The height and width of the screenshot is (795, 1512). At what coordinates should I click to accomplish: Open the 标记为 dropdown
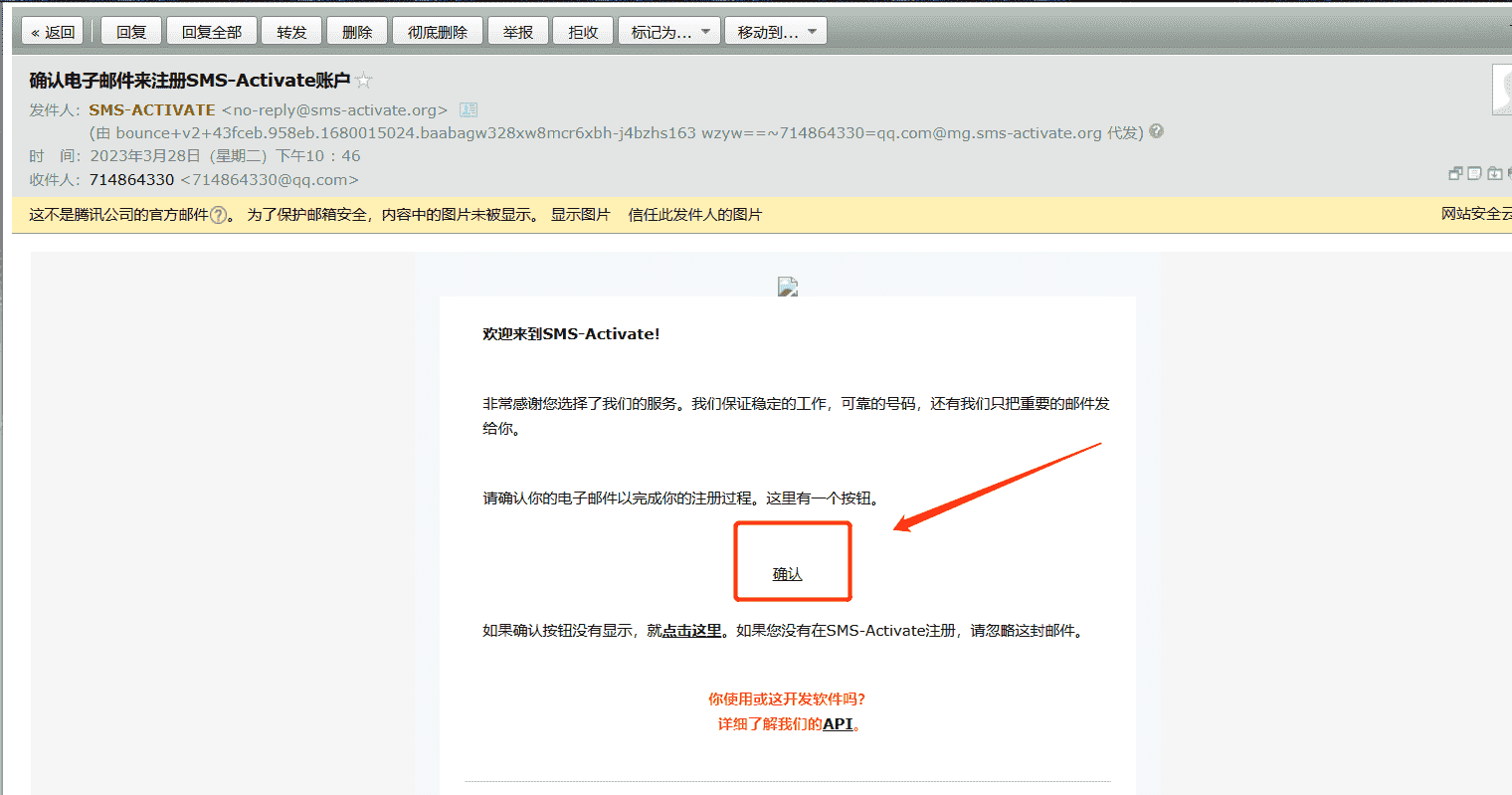click(669, 32)
